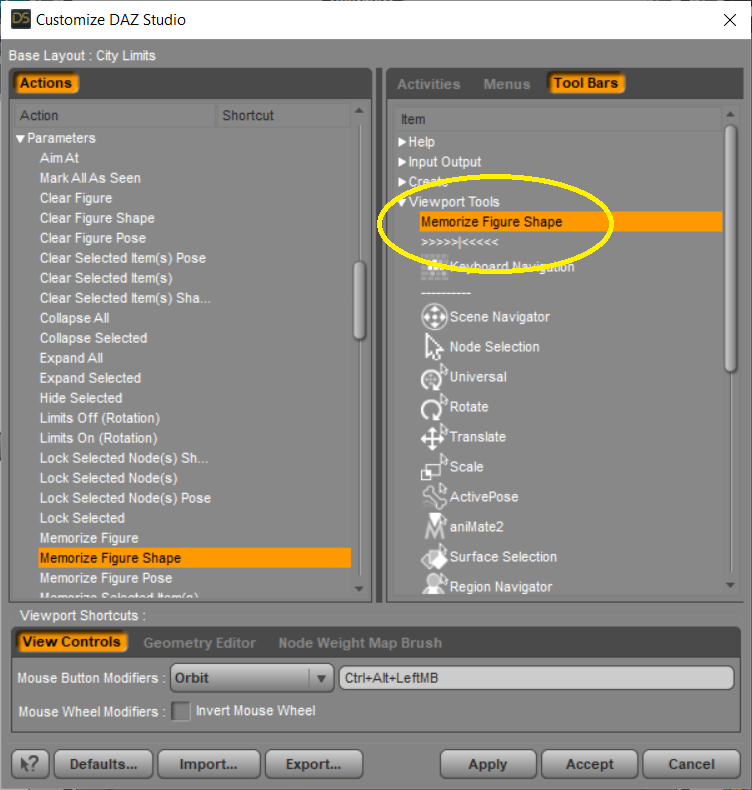This screenshot has height=790, width=752.
Task: Expand the Input Output toolbar item
Action: (401, 162)
